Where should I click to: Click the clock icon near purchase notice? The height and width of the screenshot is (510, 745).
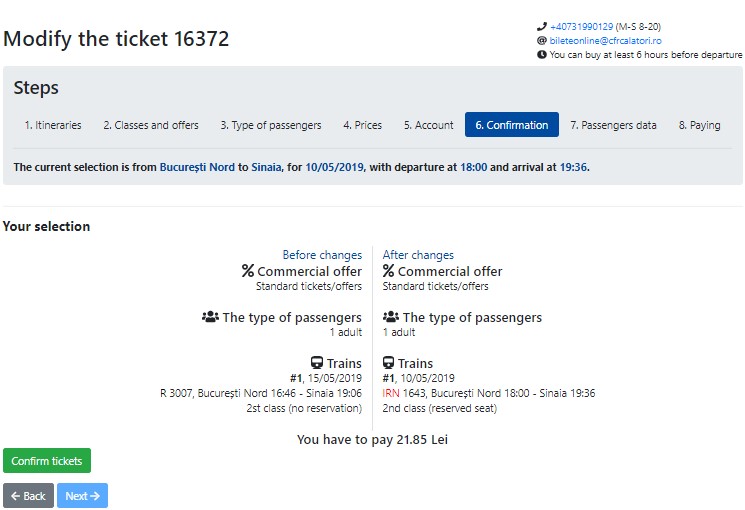542,55
